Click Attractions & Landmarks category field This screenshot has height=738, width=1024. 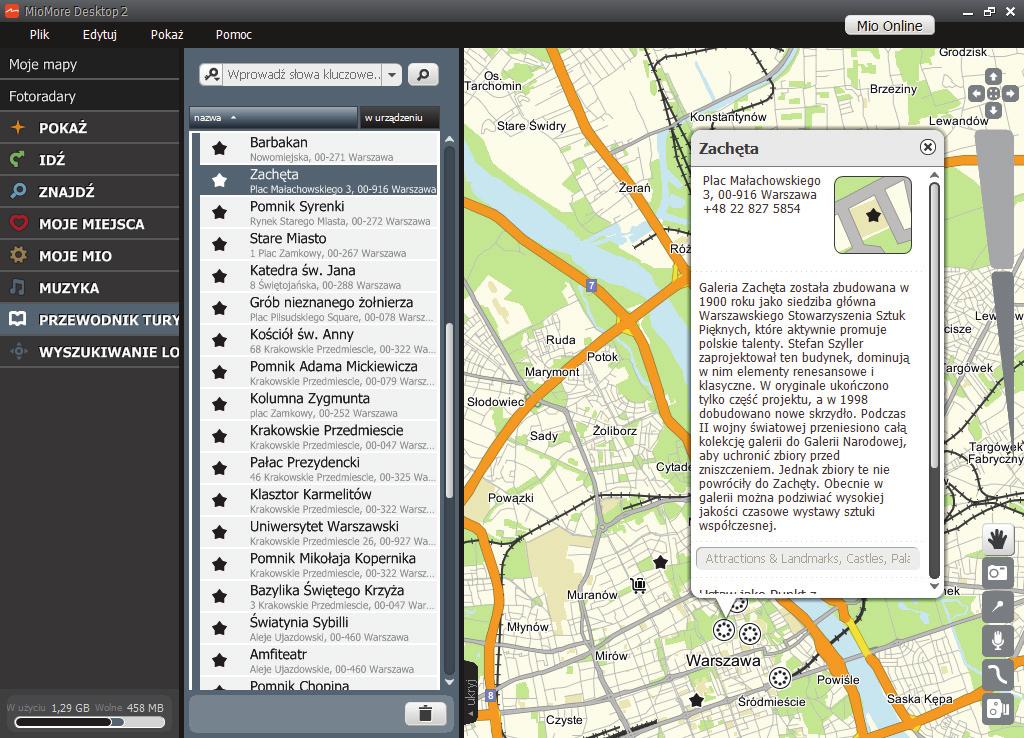point(808,558)
